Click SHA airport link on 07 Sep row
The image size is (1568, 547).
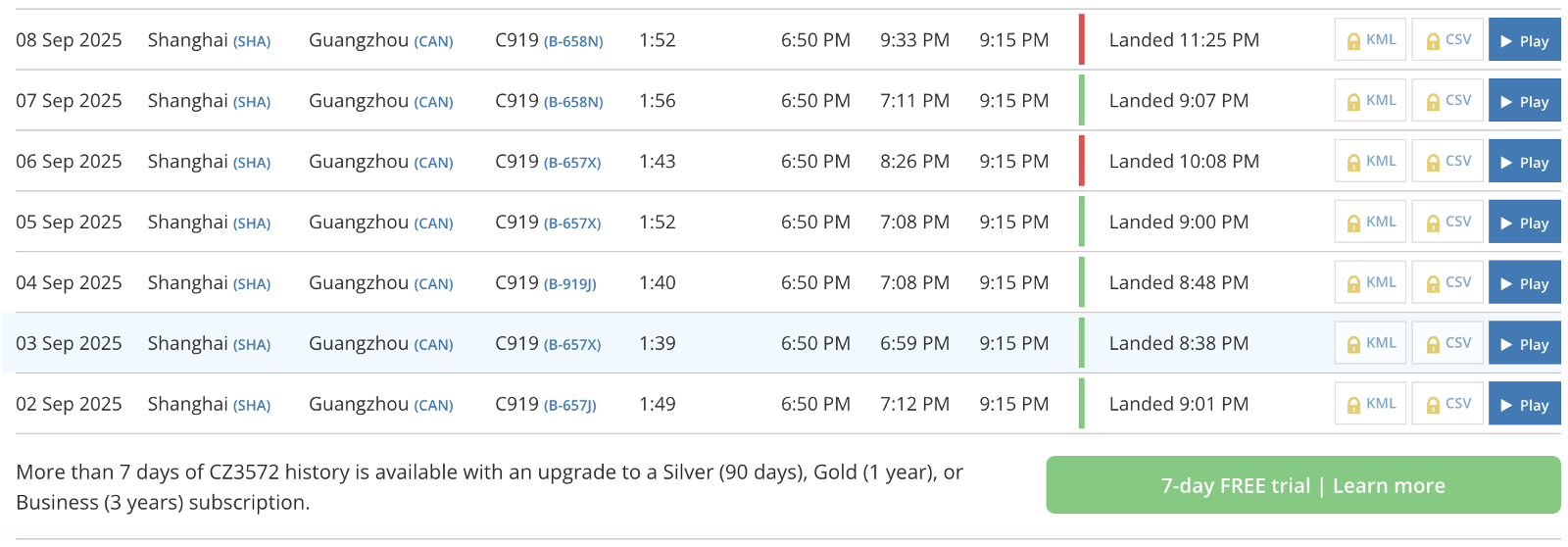(252, 102)
